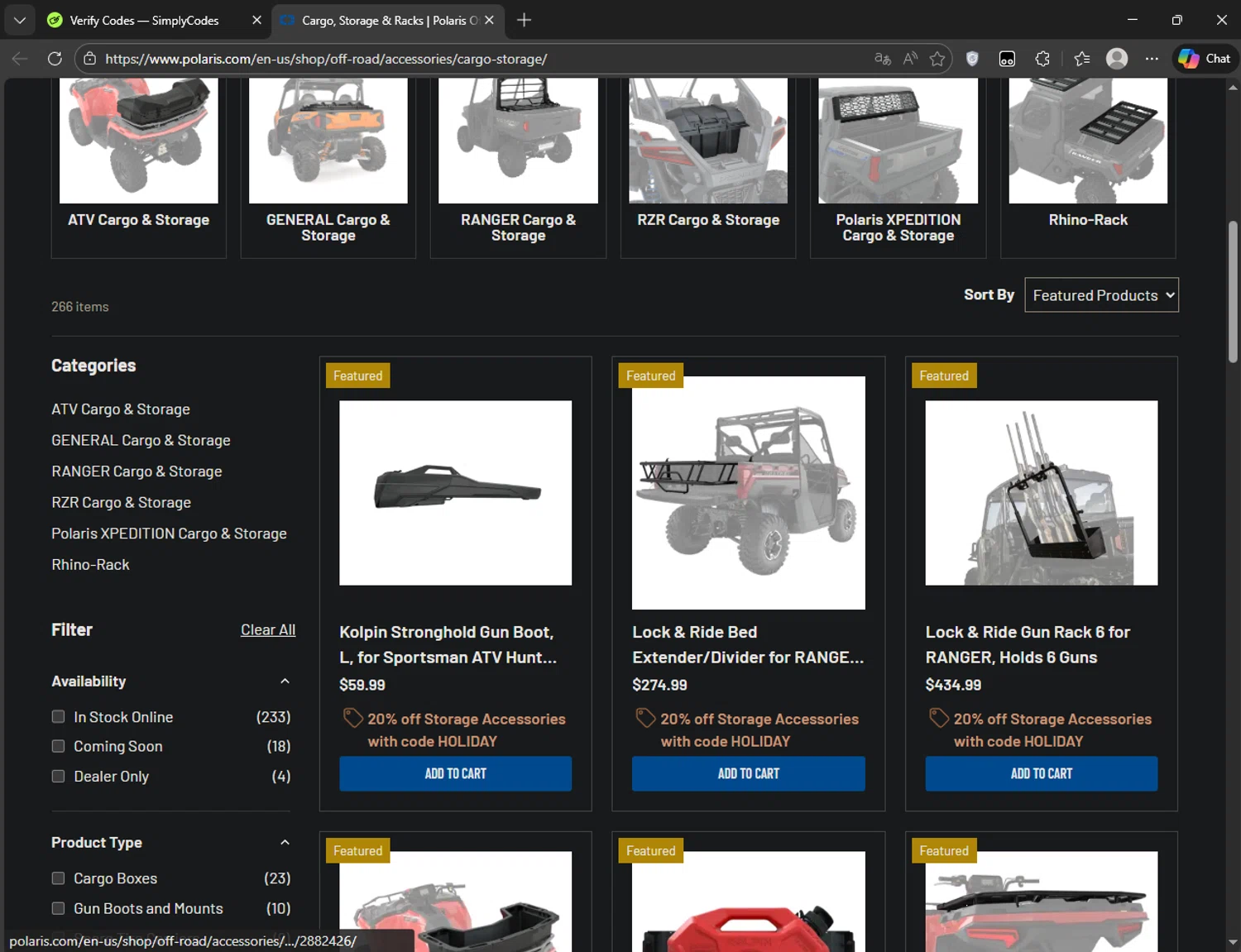Open the Copilot Chat button
This screenshot has height=952, width=1241.
[1205, 59]
